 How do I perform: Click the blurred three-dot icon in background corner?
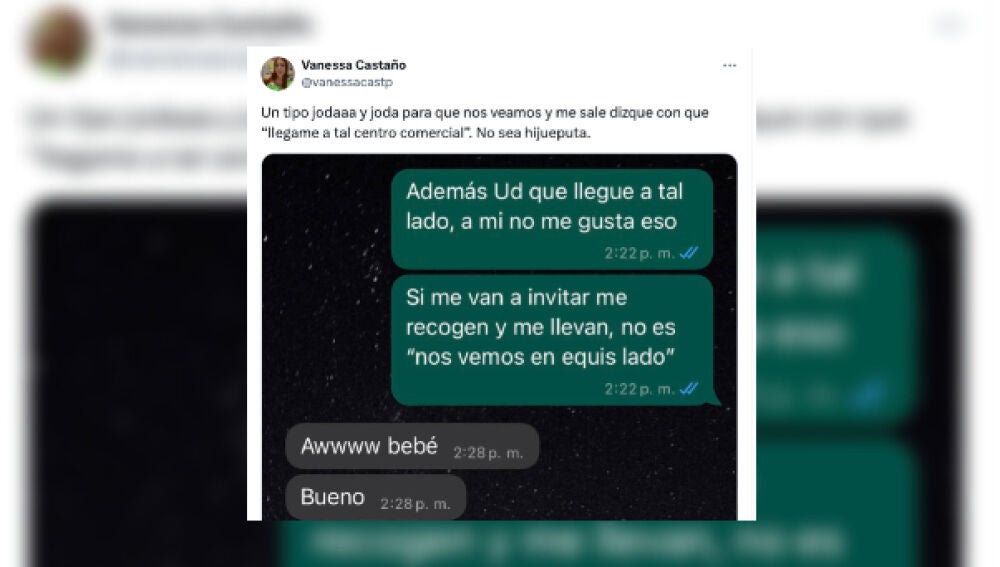[x=949, y=26]
